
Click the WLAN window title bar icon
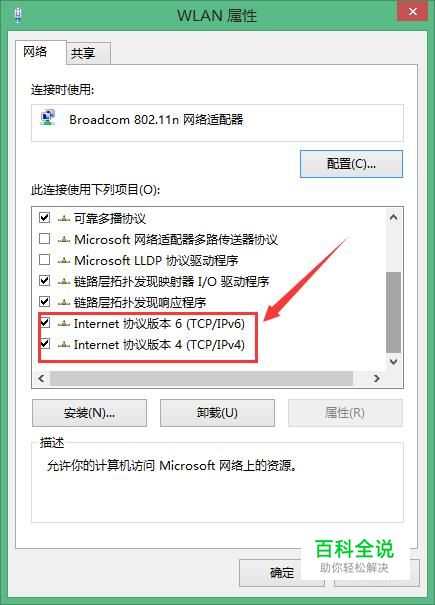(x=18, y=15)
